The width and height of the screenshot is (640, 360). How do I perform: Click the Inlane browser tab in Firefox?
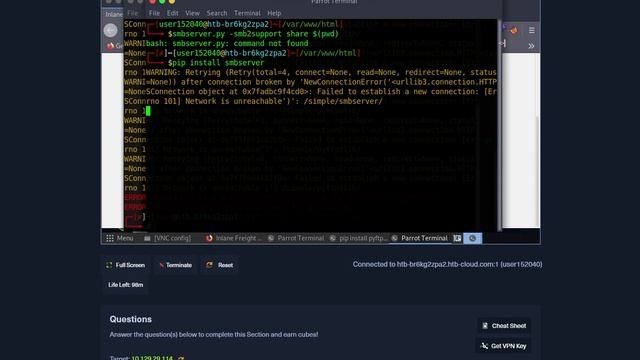pos(113,14)
